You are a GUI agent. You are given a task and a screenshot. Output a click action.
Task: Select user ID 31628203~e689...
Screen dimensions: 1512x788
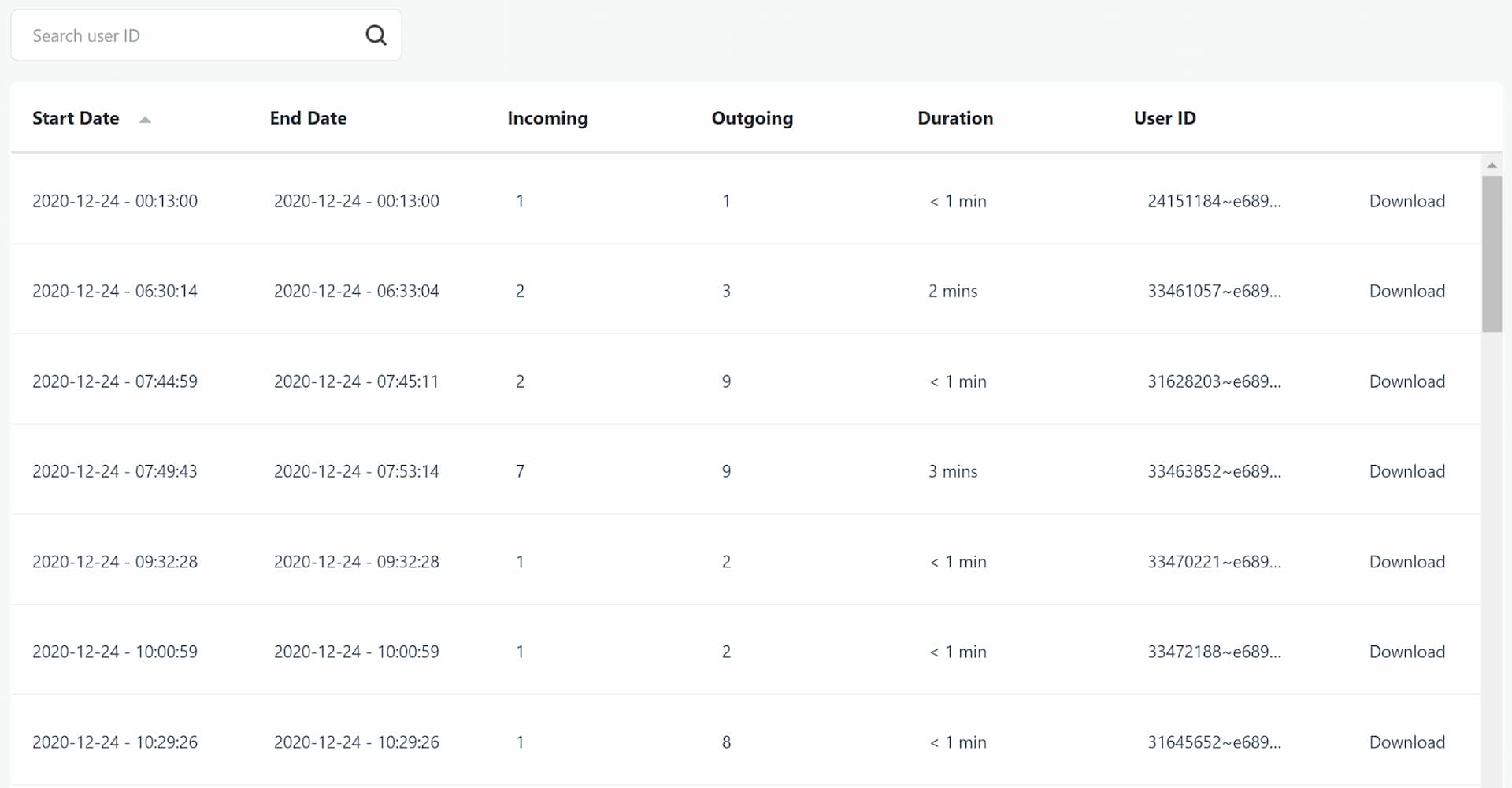tap(1214, 381)
